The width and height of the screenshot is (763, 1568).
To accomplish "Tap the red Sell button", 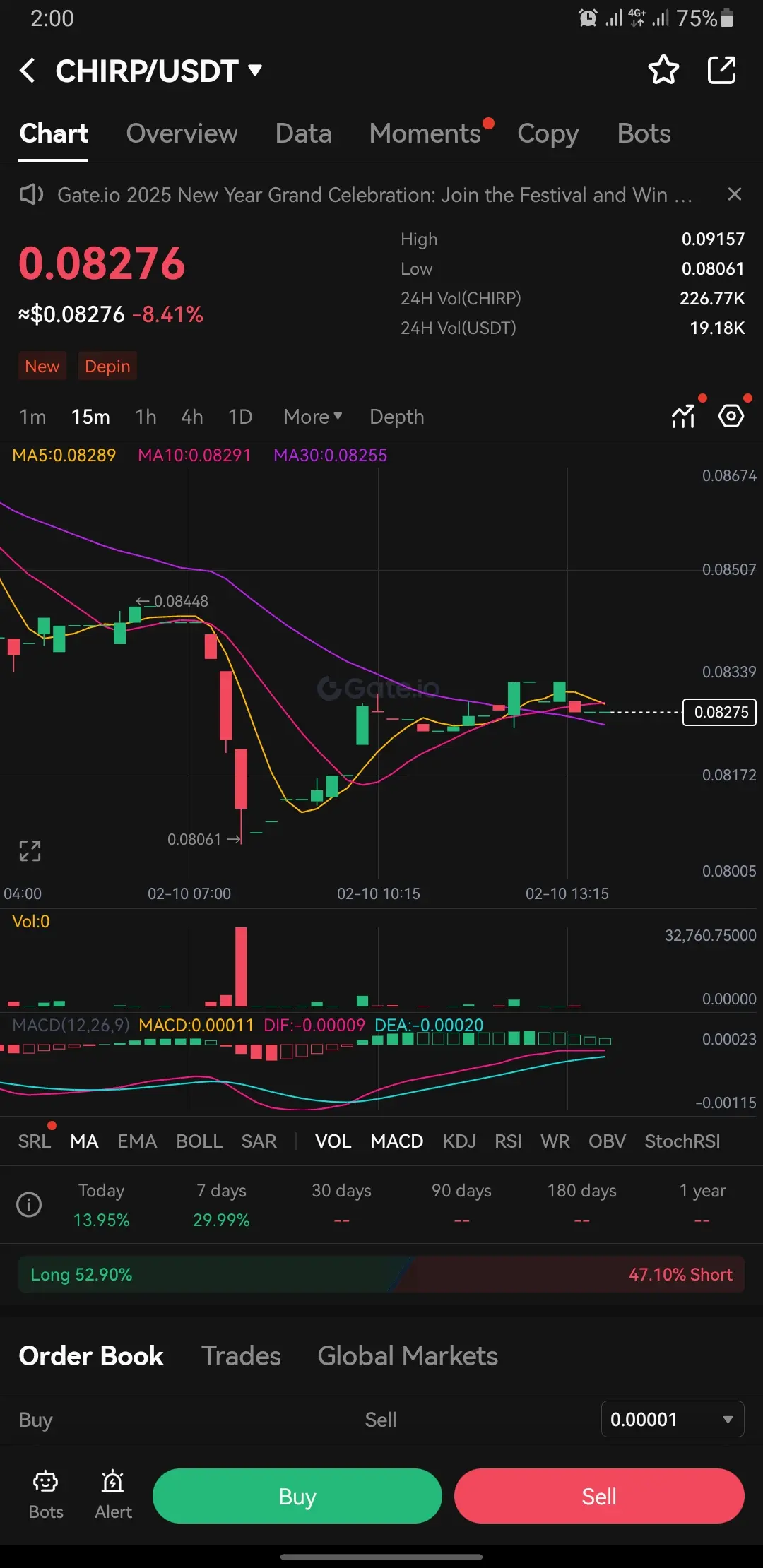I will tap(599, 1496).
